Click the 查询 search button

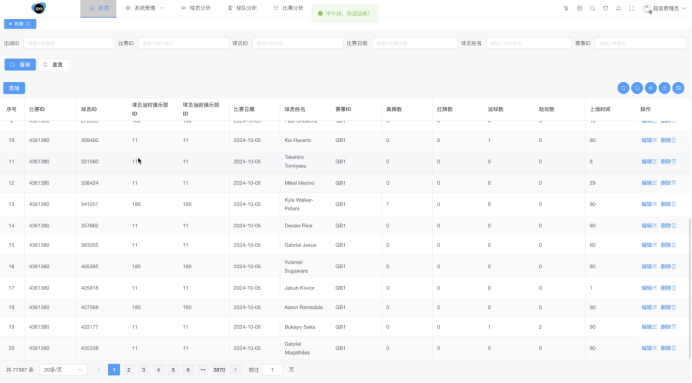[x=20, y=64]
